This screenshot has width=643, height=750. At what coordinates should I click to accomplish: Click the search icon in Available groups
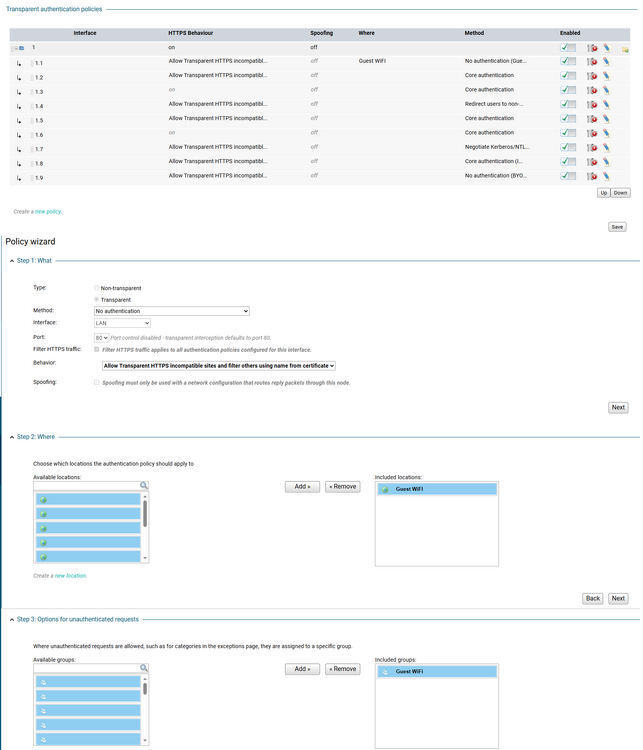(144, 668)
